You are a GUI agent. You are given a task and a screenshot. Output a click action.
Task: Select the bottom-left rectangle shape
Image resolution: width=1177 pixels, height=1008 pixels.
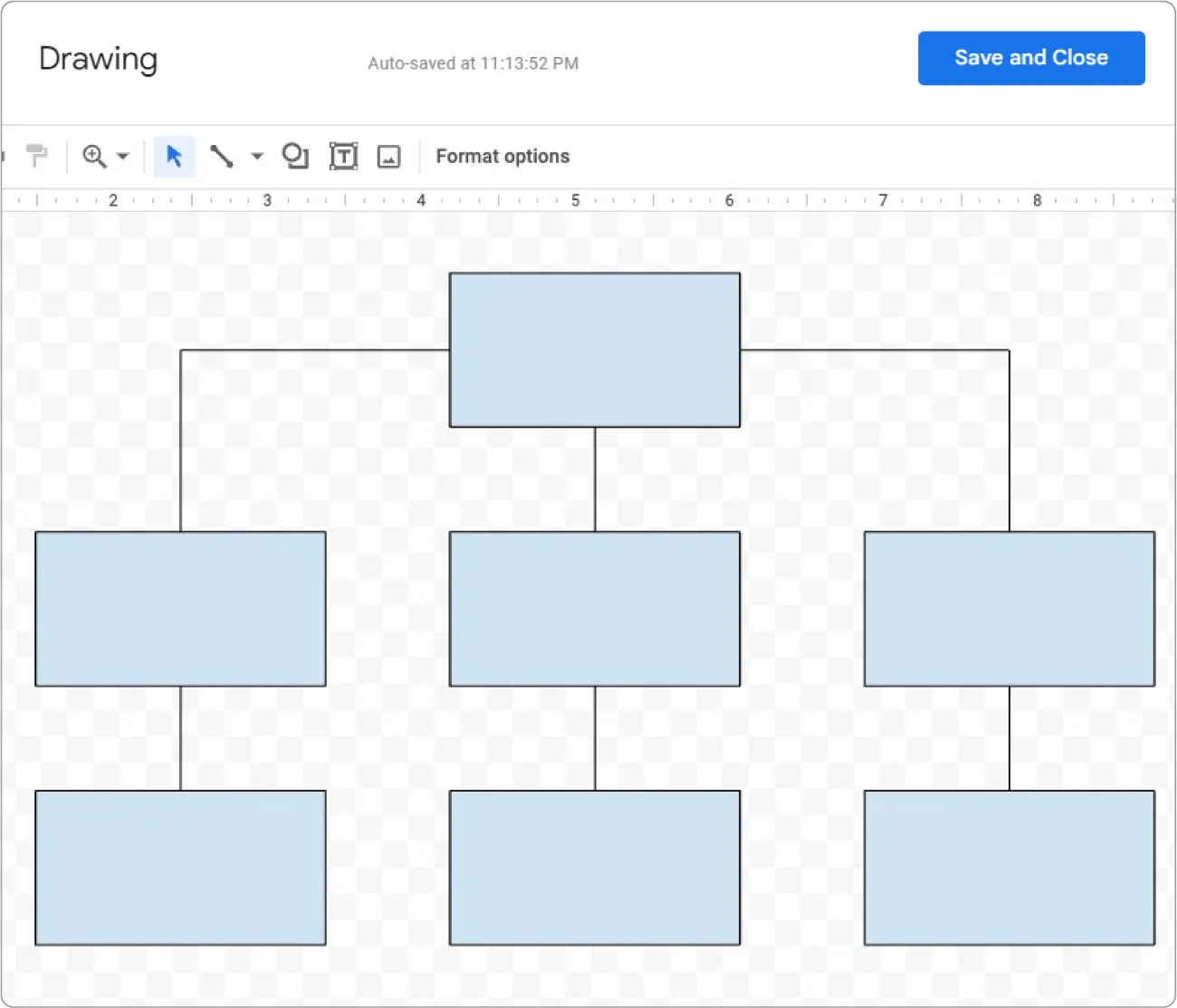(179, 868)
